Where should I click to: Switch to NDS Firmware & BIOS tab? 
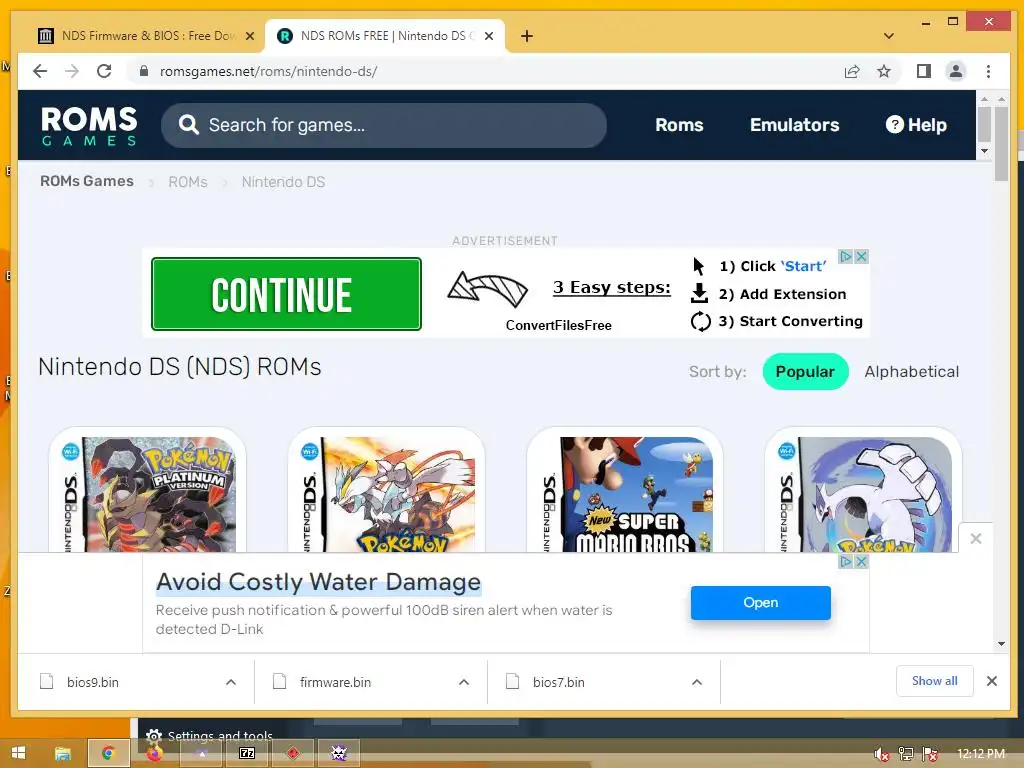tap(146, 36)
